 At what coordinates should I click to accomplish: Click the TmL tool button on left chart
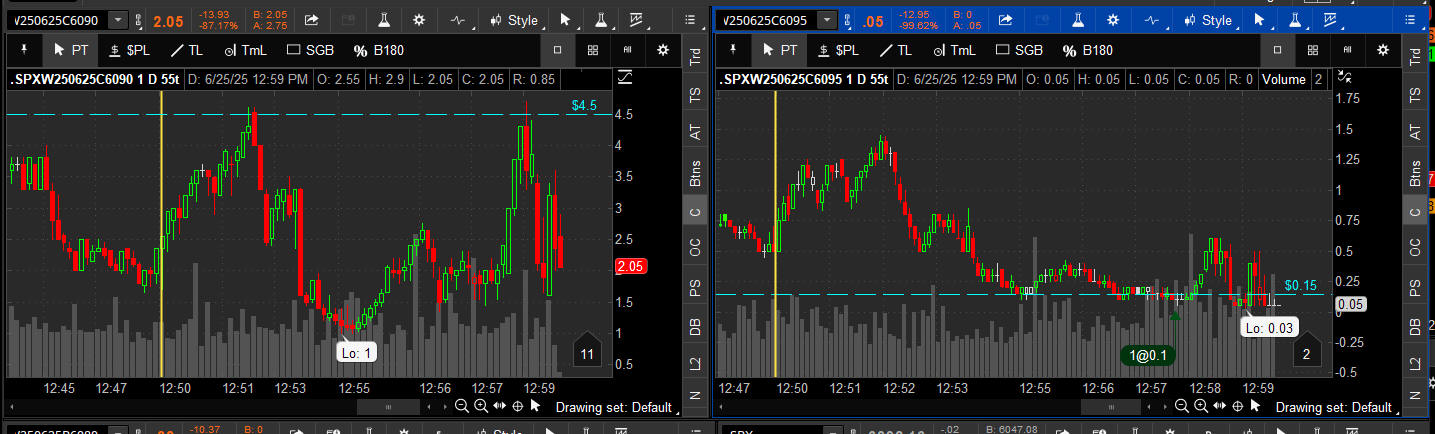tap(249, 50)
